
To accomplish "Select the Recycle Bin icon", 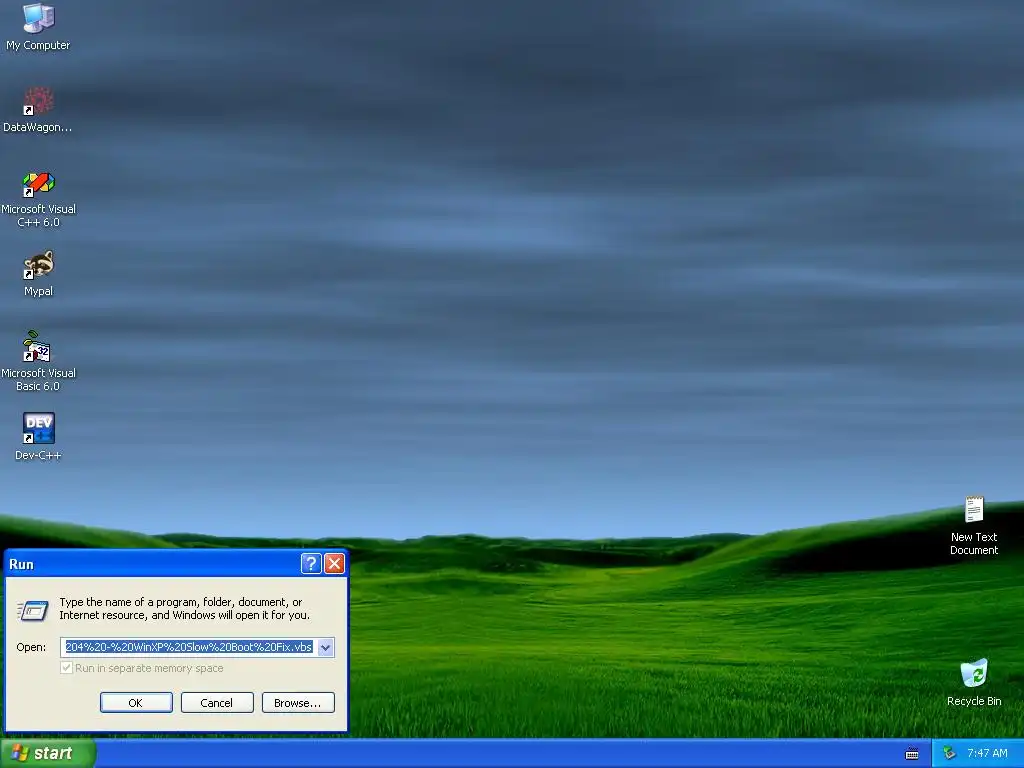I will (x=974, y=673).
